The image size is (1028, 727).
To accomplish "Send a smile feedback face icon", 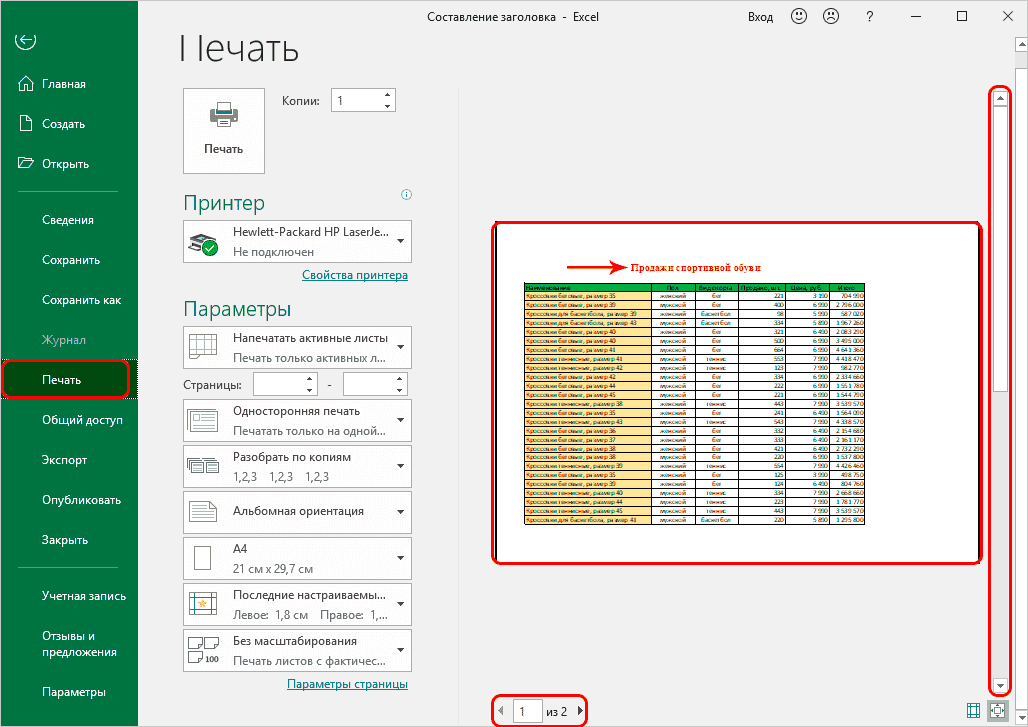I will click(799, 17).
